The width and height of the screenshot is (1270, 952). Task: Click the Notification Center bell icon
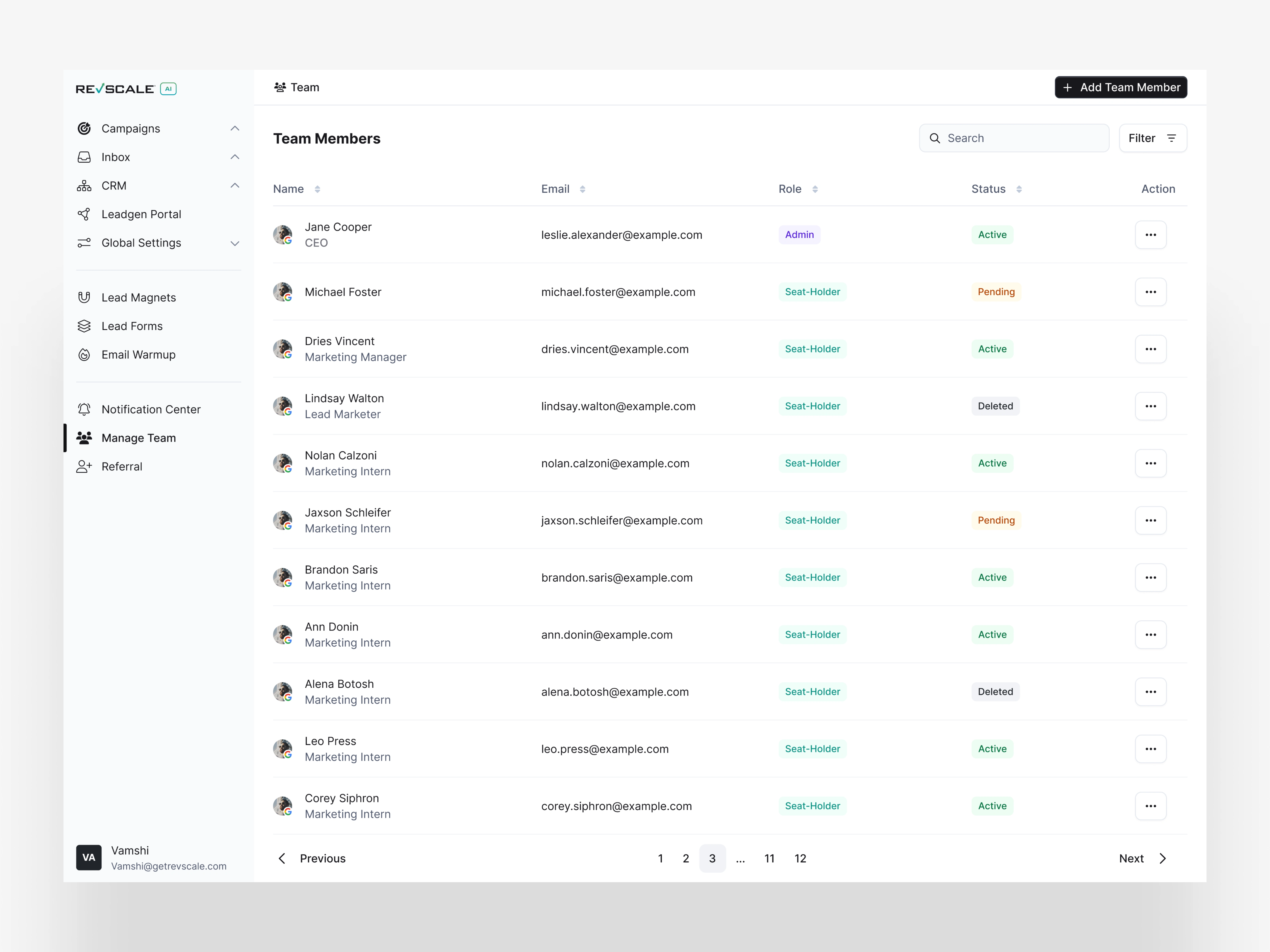(84, 409)
